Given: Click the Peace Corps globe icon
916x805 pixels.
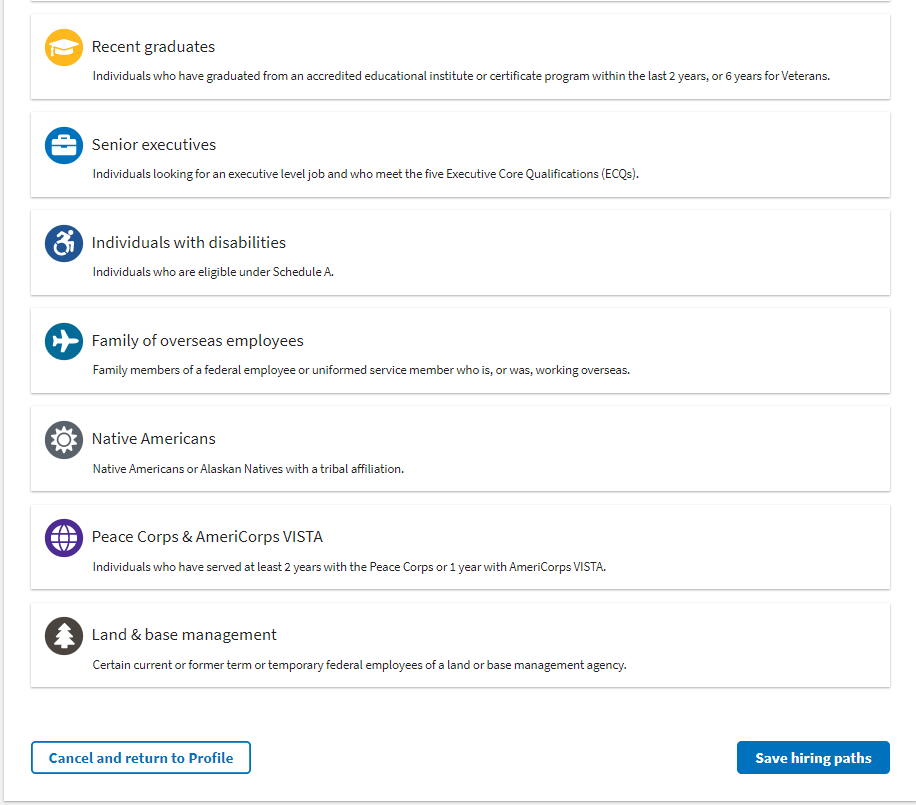Looking at the screenshot, I should [x=64, y=538].
